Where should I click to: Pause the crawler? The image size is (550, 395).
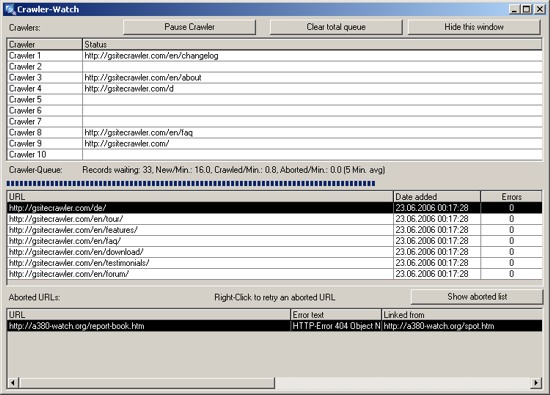pyautogui.click(x=189, y=27)
